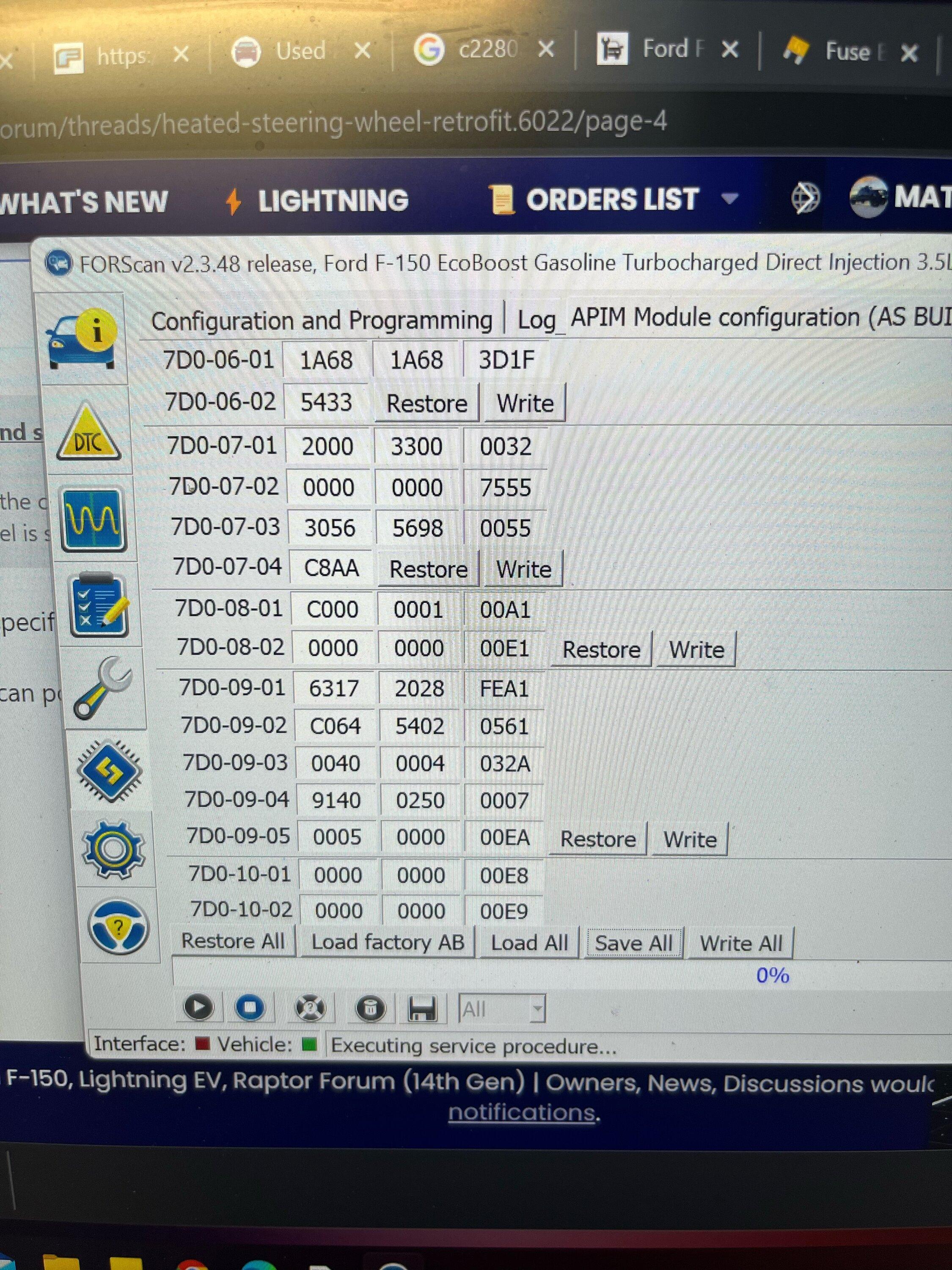Click the 3D1F field in row 7D0-06-01
The image size is (952, 1270).
[506, 359]
